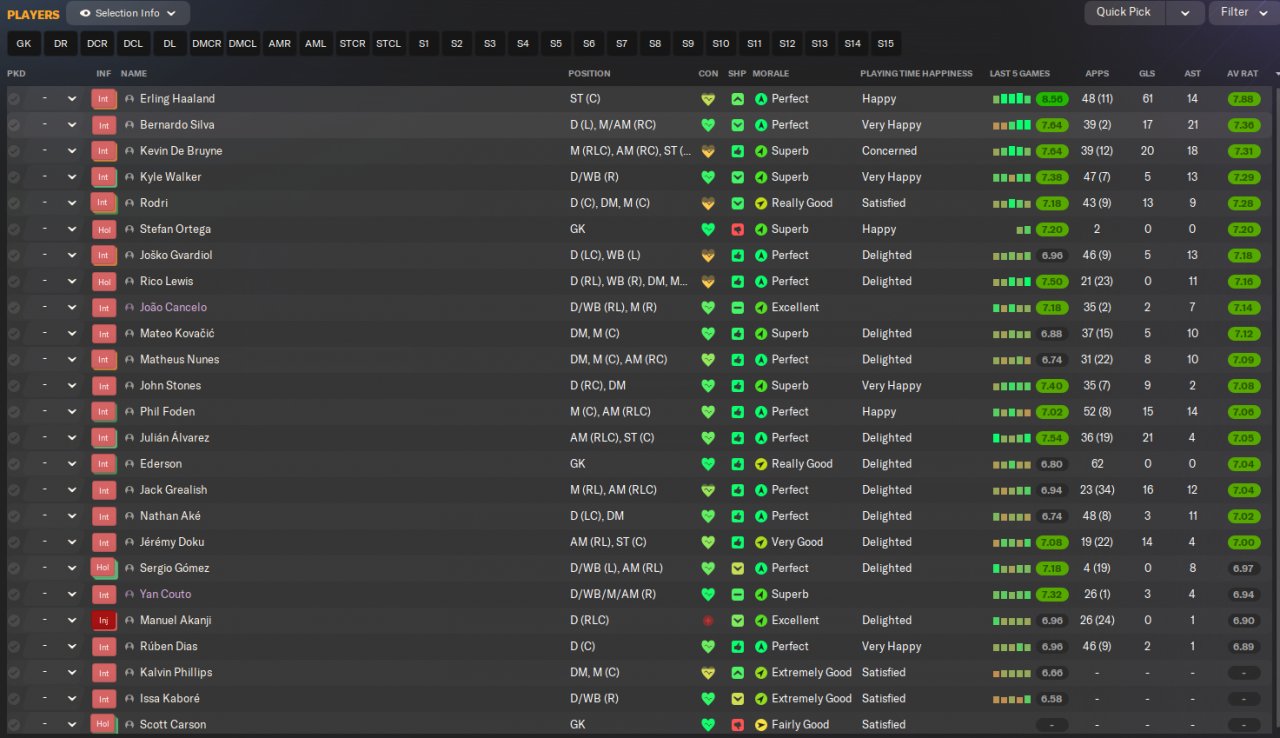Open the arrow dropdown beside Quick Pick
This screenshot has height=738, width=1280.
pyautogui.click(x=1185, y=12)
